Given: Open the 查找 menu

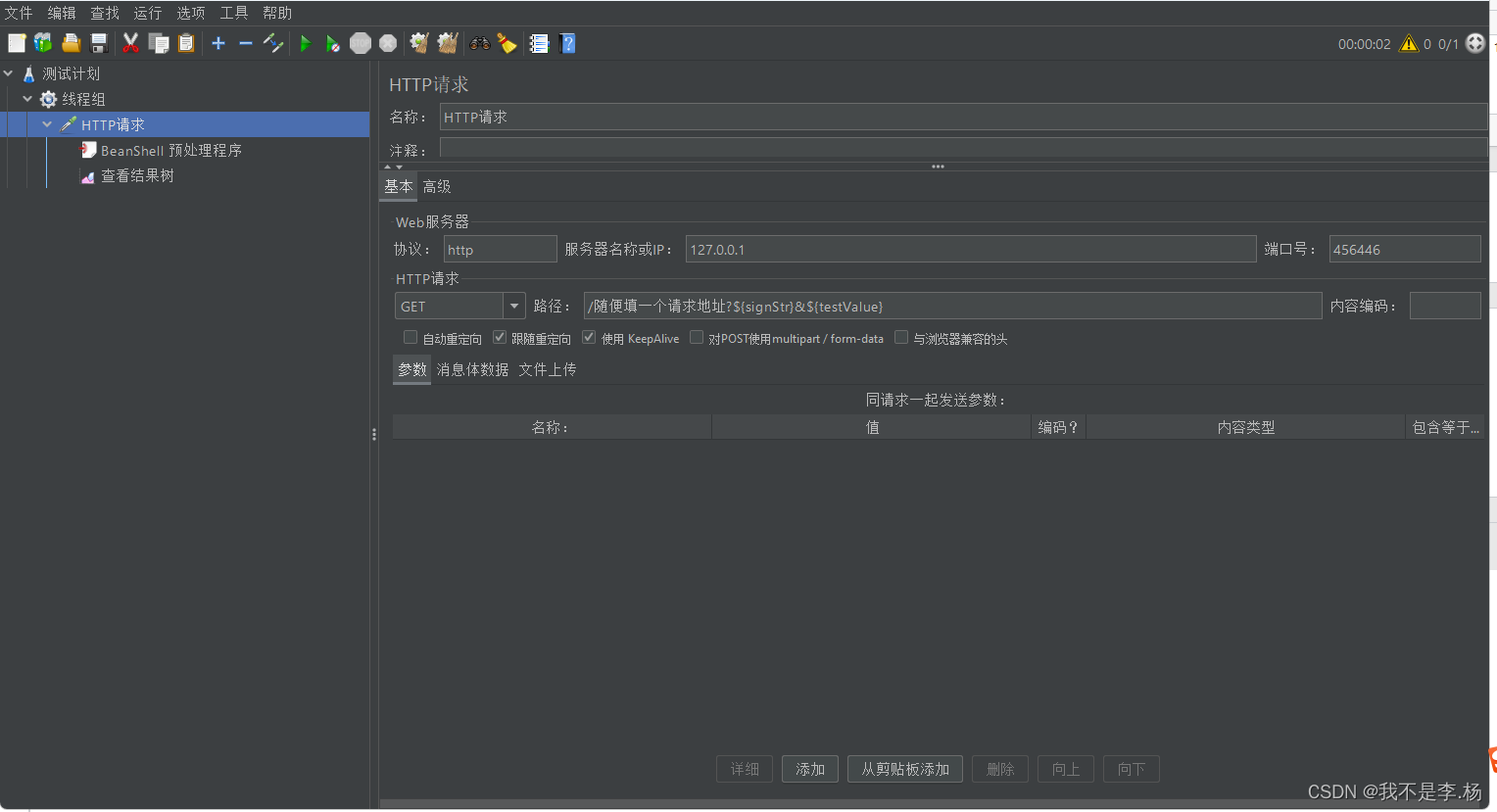Looking at the screenshot, I should tap(105, 13).
